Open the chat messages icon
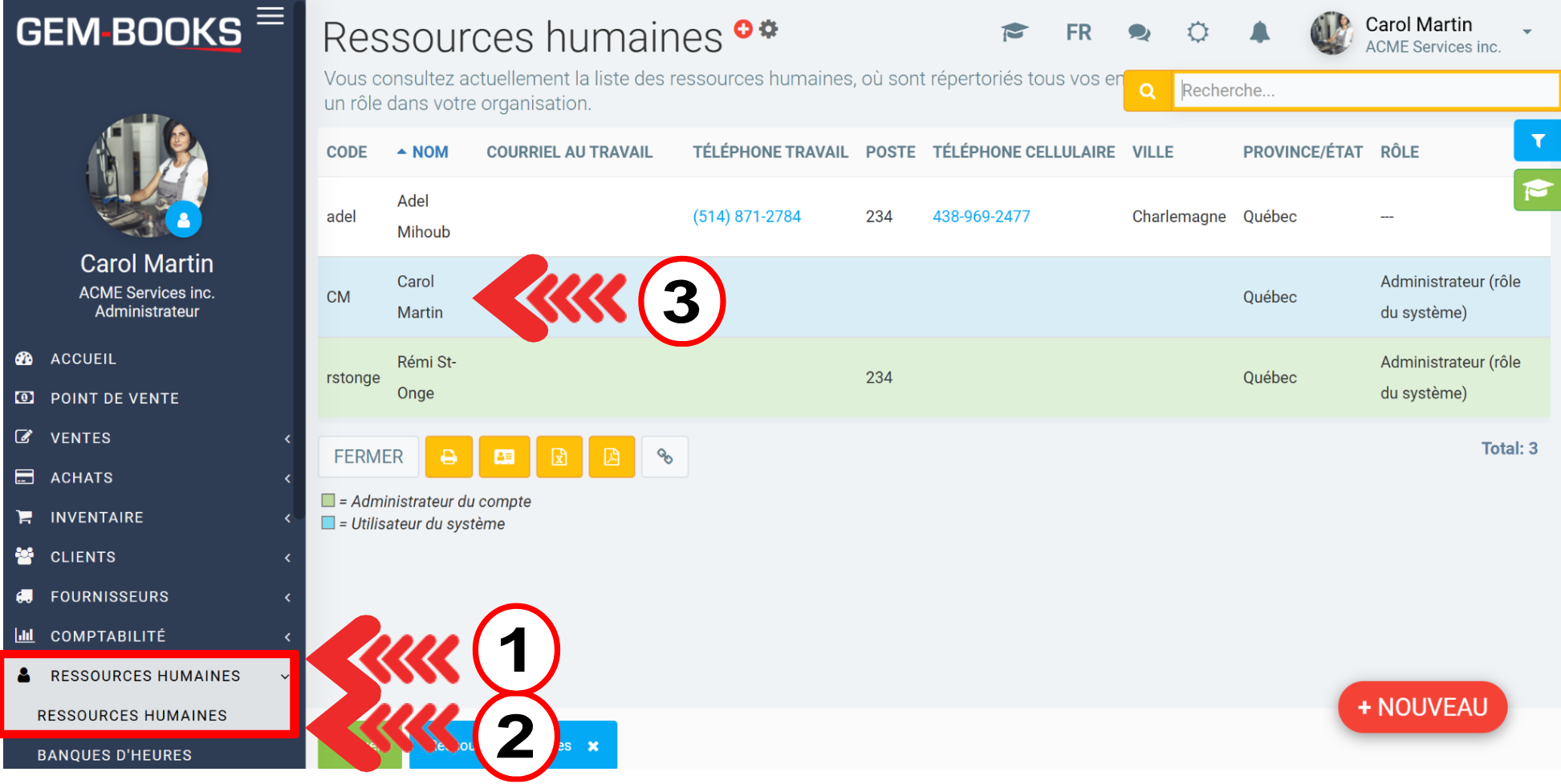The width and height of the screenshot is (1561, 784). (1139, 33)
